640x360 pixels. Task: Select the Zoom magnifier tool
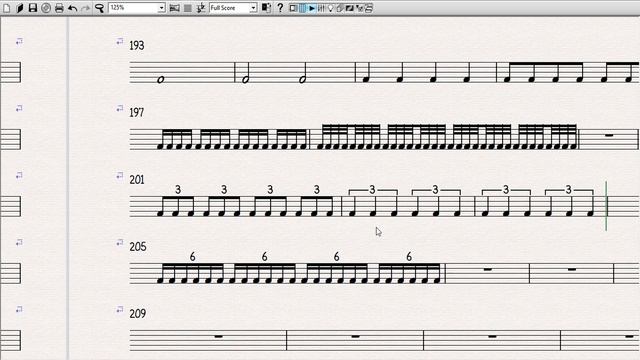point(99,8)
